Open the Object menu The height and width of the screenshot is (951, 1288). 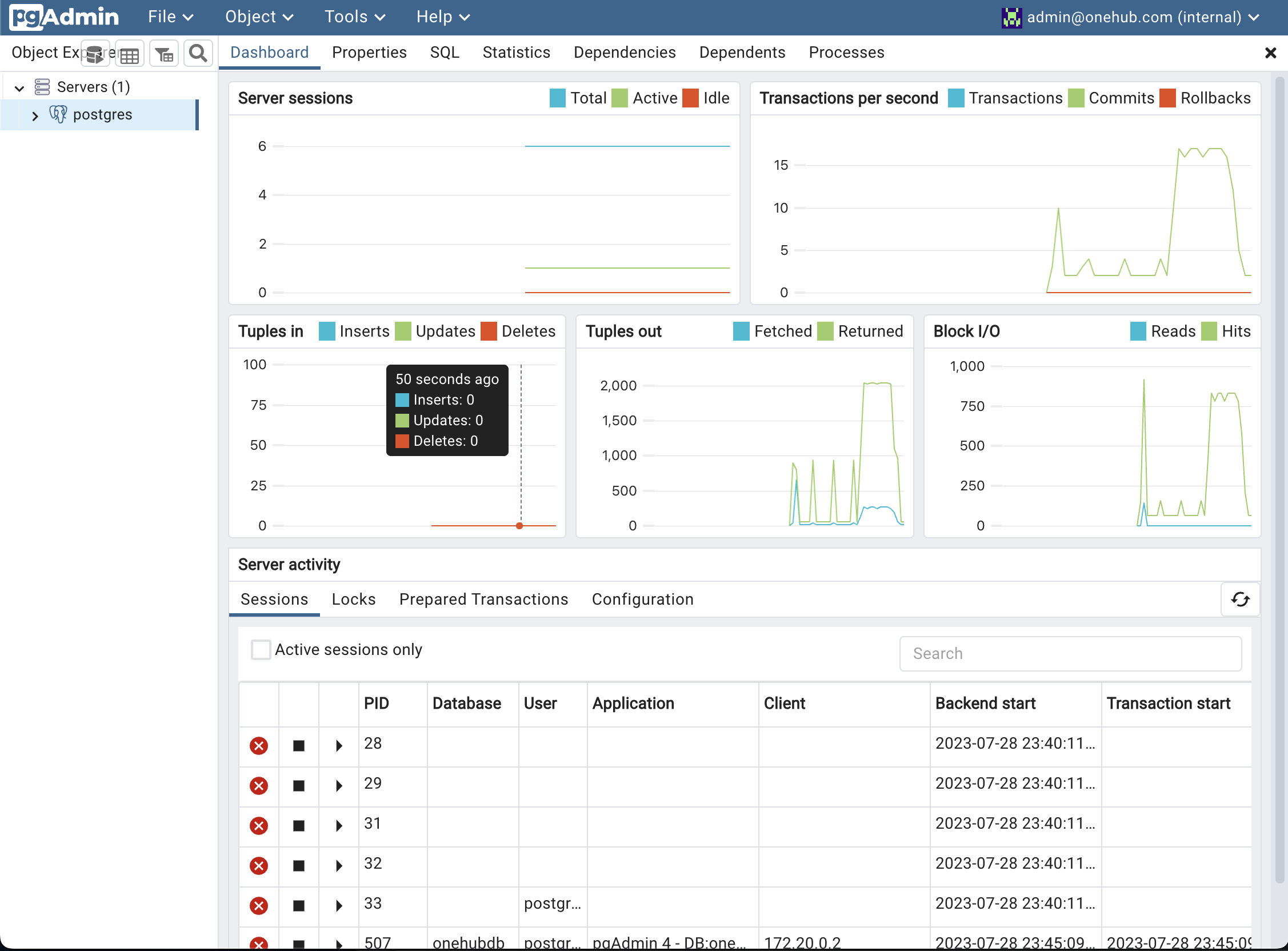click(x=259, y=17)
